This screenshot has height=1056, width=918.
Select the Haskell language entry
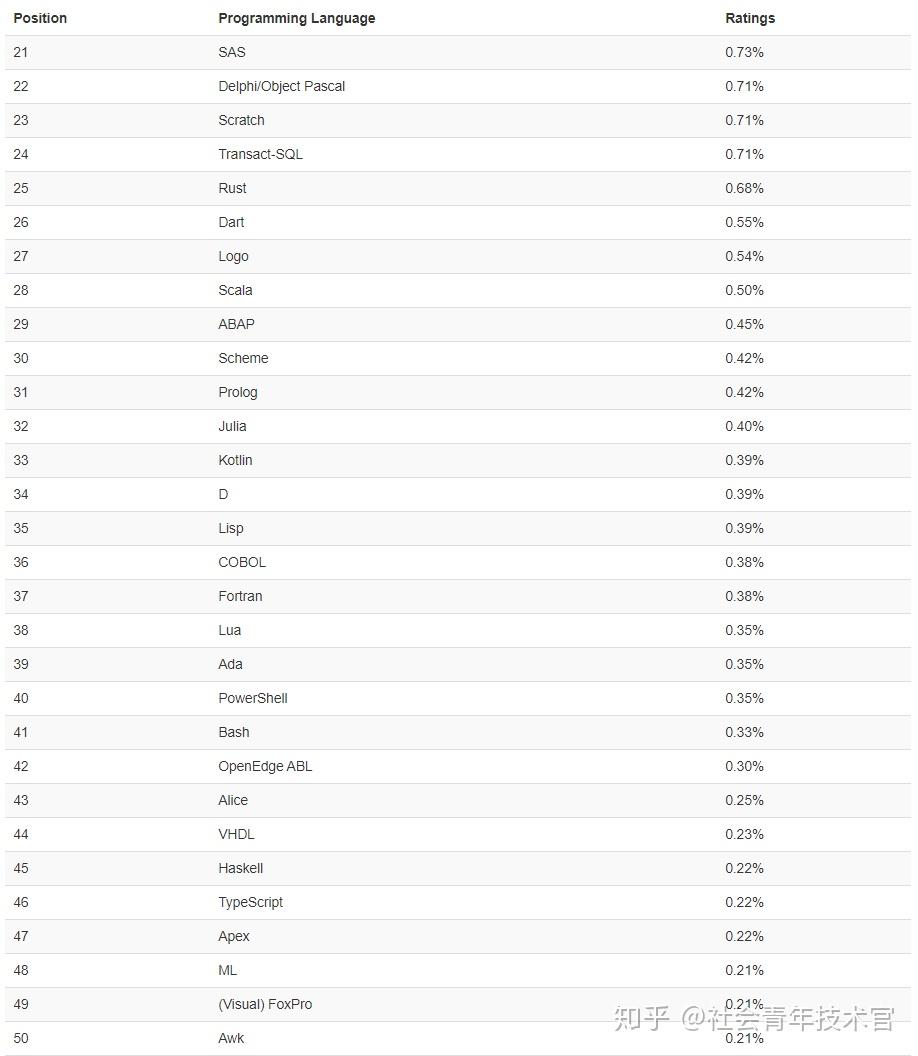pos(241,868)
